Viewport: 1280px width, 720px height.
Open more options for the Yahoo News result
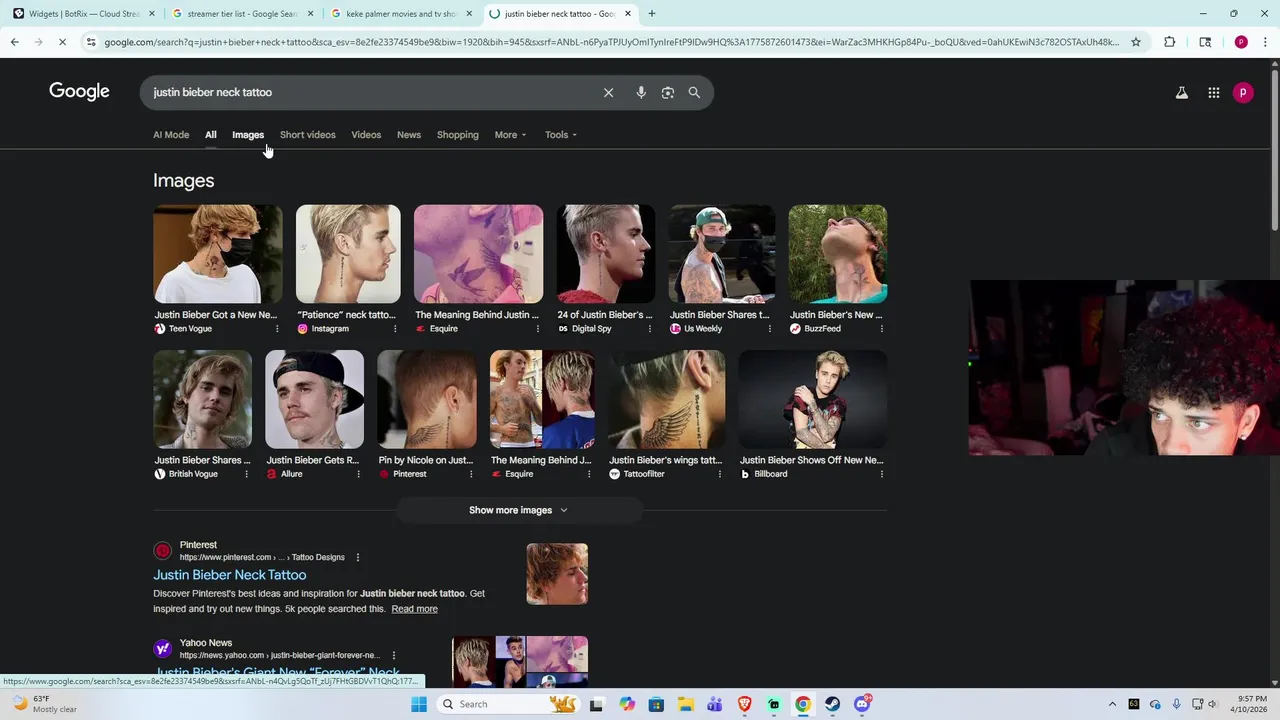(393, 655)
